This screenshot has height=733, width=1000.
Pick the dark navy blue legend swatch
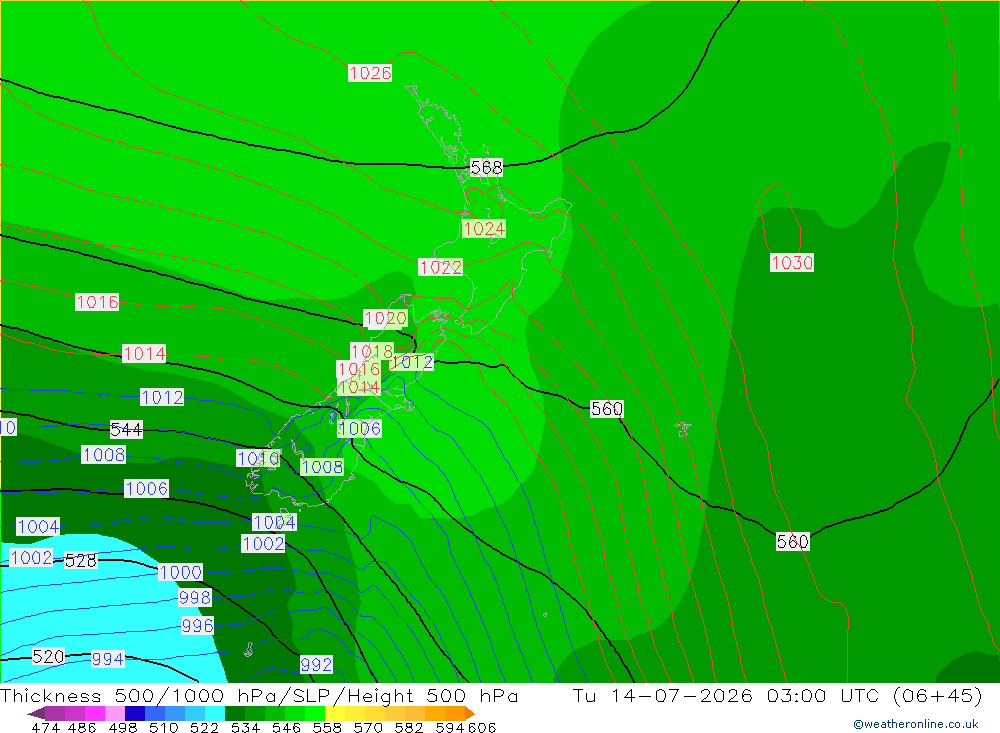(x=135, y=713)
